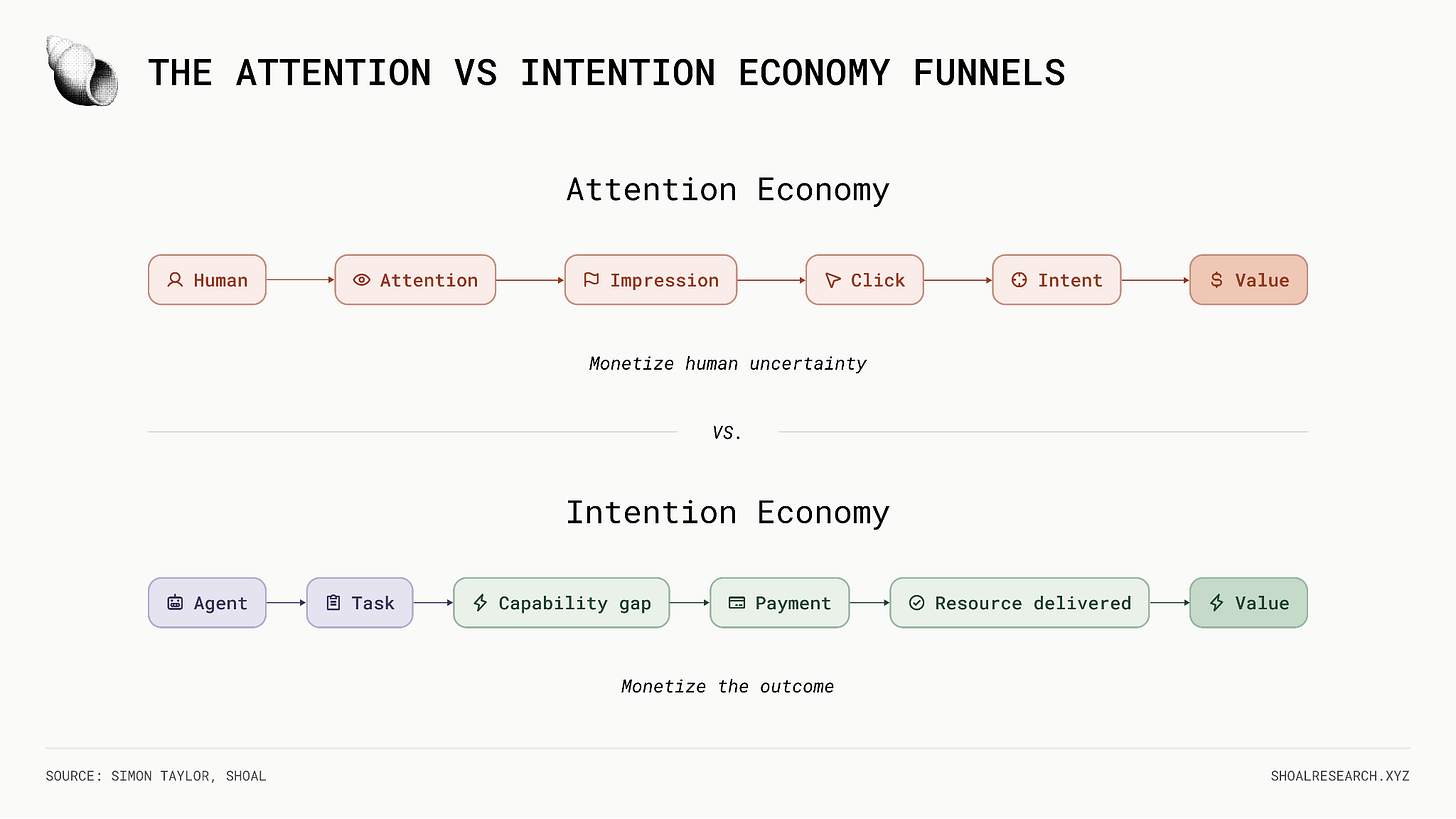
Task: Click the checkmark icon in Resource delivered box
Action: tap(917, 603)
